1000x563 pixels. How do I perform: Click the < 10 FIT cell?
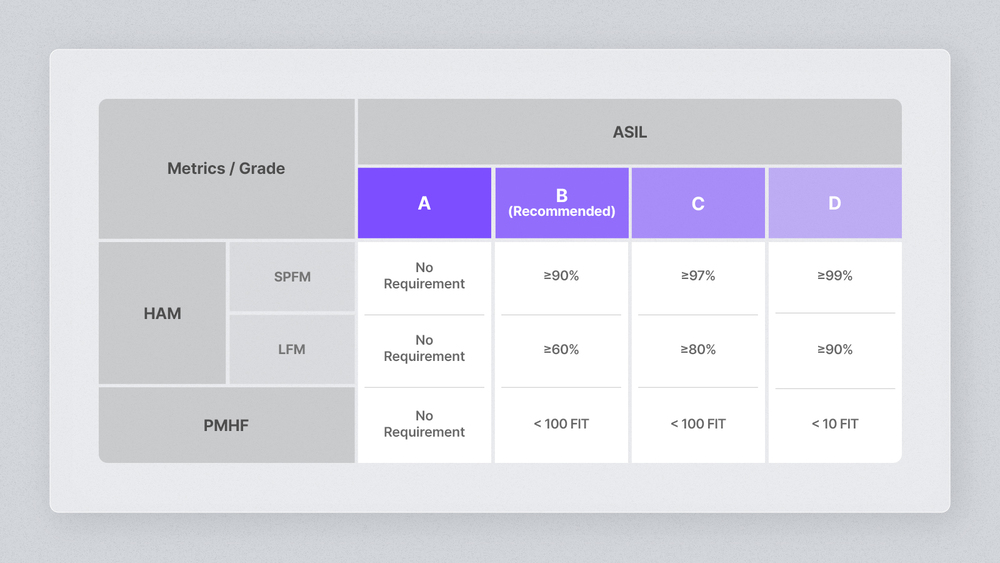(834, 424)
